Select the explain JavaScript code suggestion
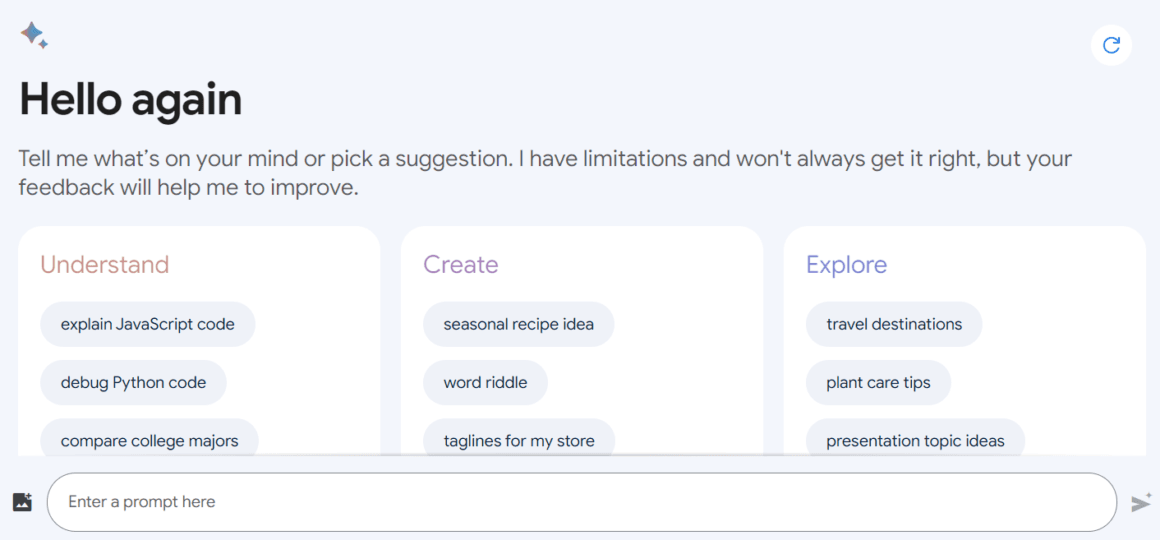The image size is (1160, 540). [147, 324]
